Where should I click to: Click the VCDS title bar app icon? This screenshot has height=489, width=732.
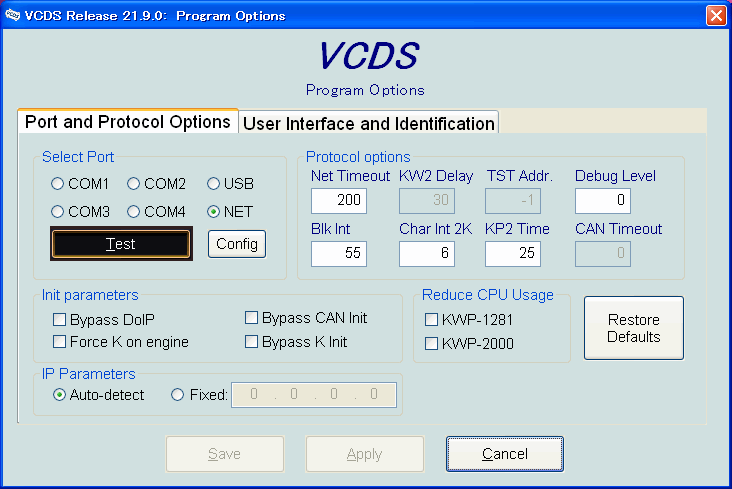13,15
